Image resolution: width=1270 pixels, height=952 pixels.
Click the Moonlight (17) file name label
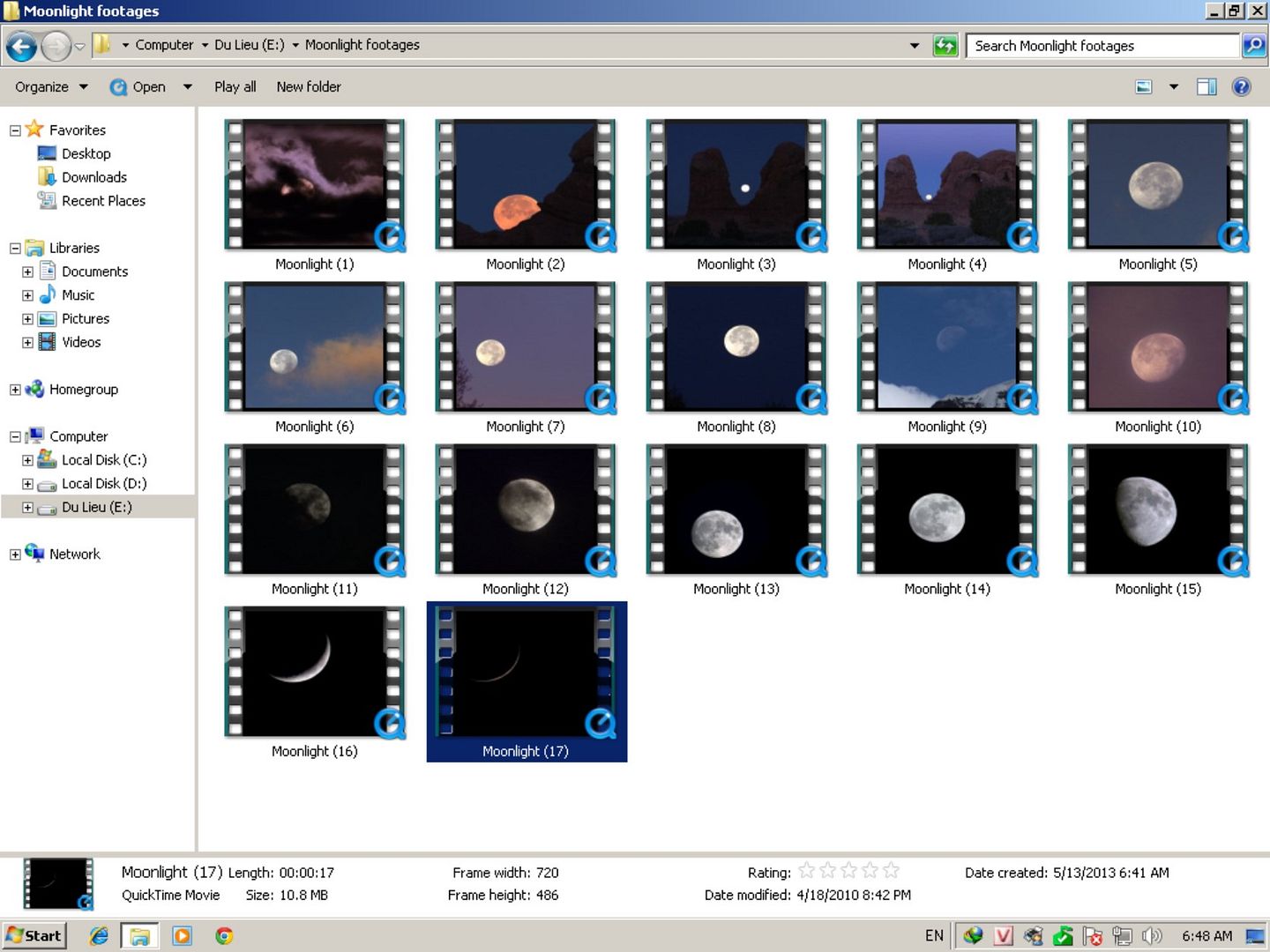(x=526, y=751)
